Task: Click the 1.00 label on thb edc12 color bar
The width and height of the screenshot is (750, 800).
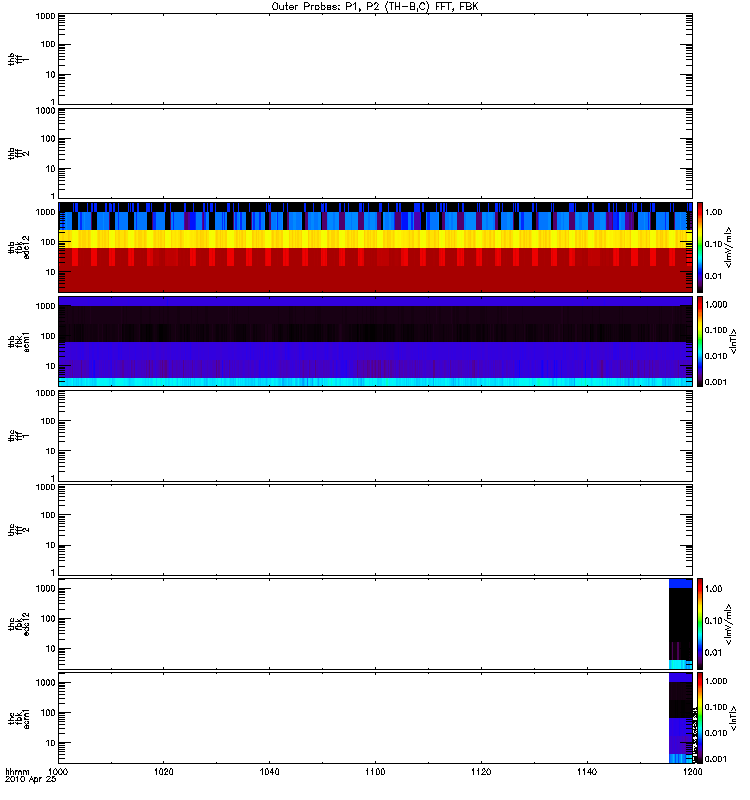Action: (x=714, y=212)
